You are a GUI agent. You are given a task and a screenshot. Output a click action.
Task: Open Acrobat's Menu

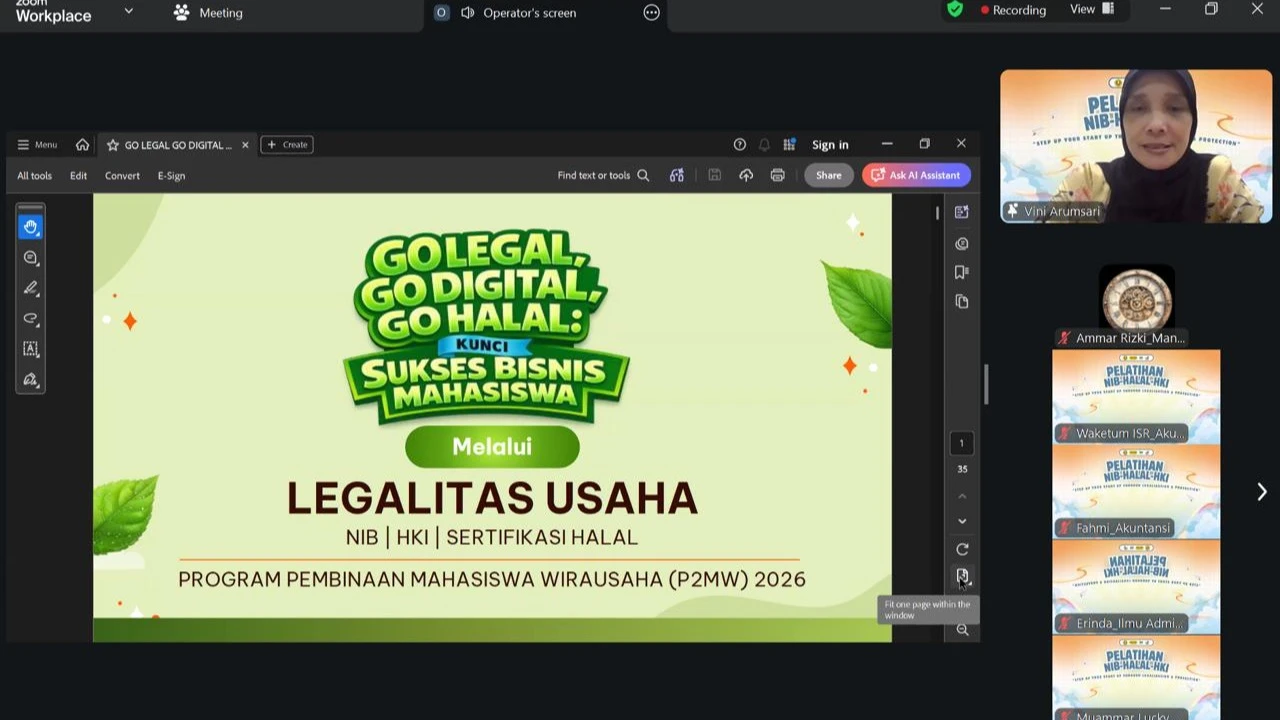pyautogui.click(x=37, y=144)
